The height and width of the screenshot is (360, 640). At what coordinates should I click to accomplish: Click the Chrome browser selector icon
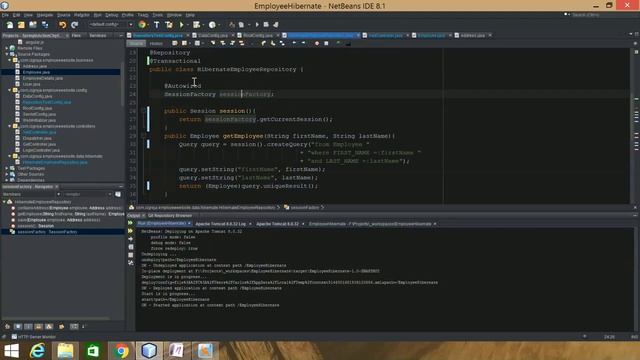(x=142, y=25)
